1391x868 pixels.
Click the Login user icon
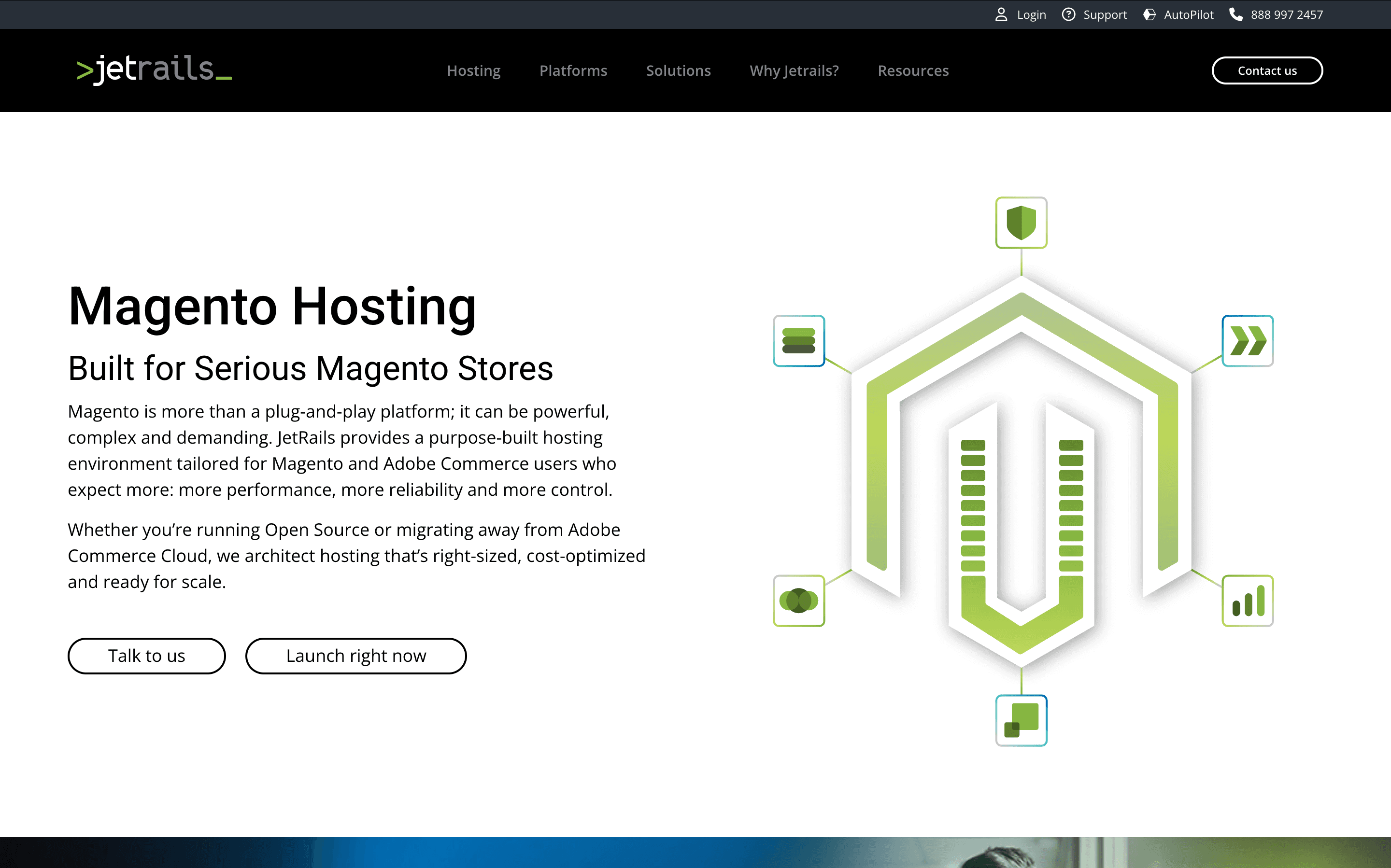1001,14
